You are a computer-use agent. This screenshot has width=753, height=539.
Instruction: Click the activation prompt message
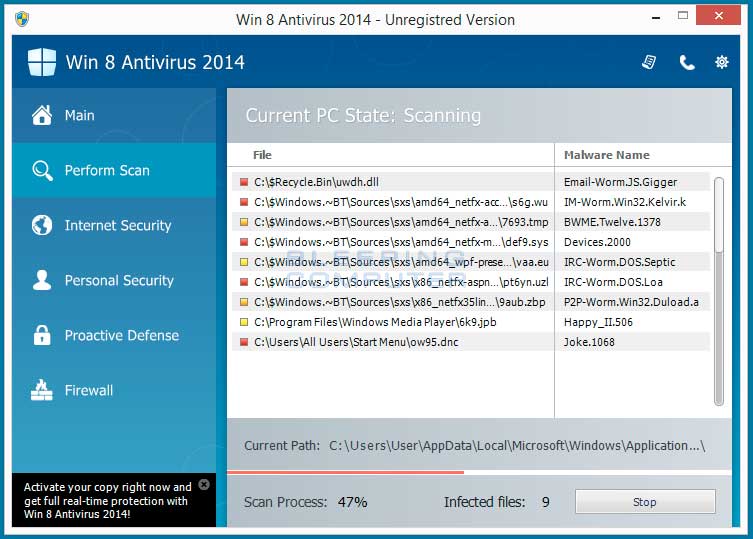click(108, 501)
